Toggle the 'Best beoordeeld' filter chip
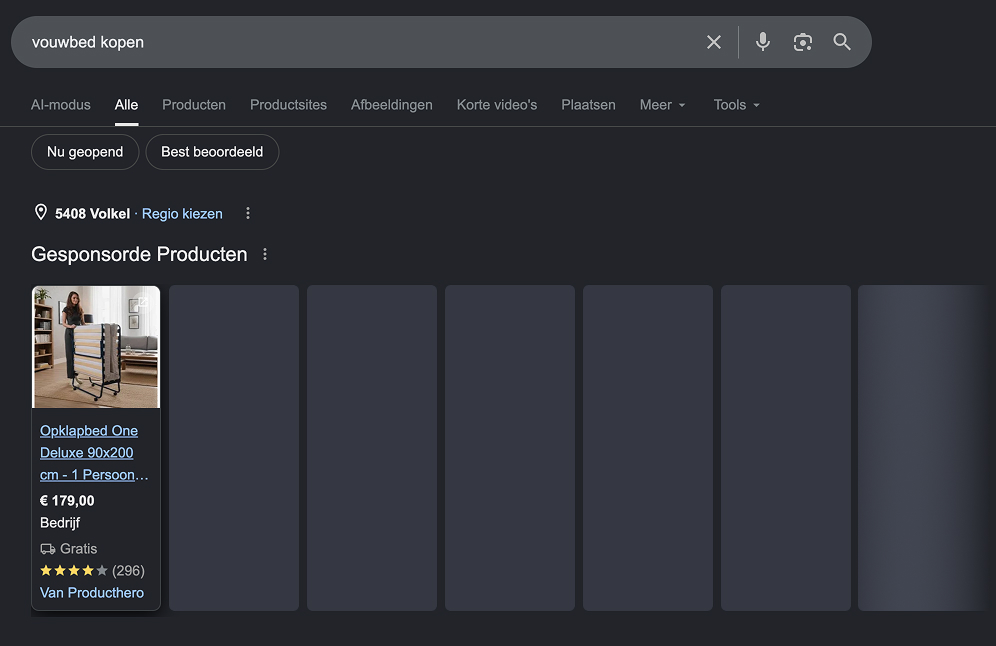 212,152
